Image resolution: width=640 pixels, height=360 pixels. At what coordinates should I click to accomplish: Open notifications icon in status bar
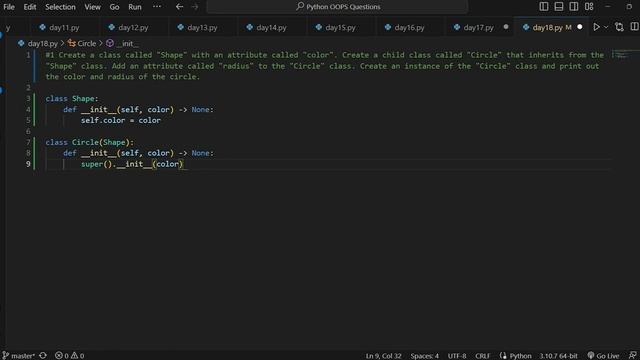click(x=633, y=356)
